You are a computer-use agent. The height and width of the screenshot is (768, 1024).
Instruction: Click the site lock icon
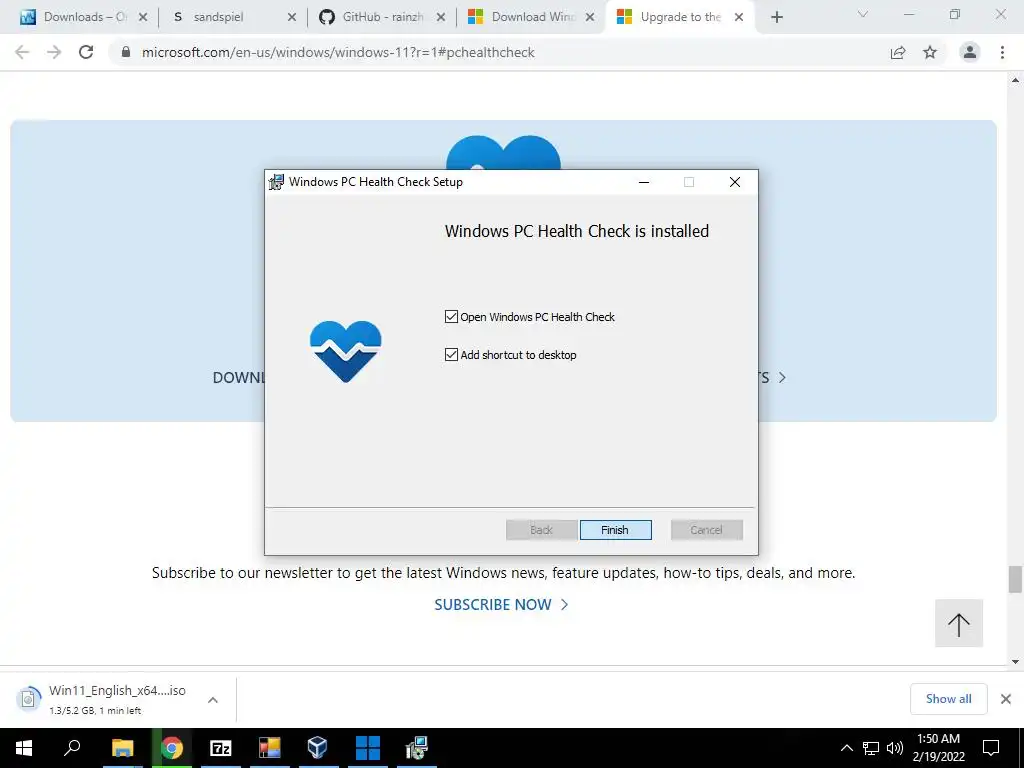(126, 52)
